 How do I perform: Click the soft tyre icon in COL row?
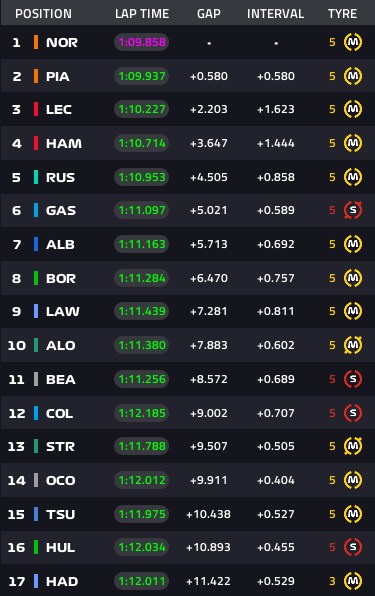[x=353, y=413]
